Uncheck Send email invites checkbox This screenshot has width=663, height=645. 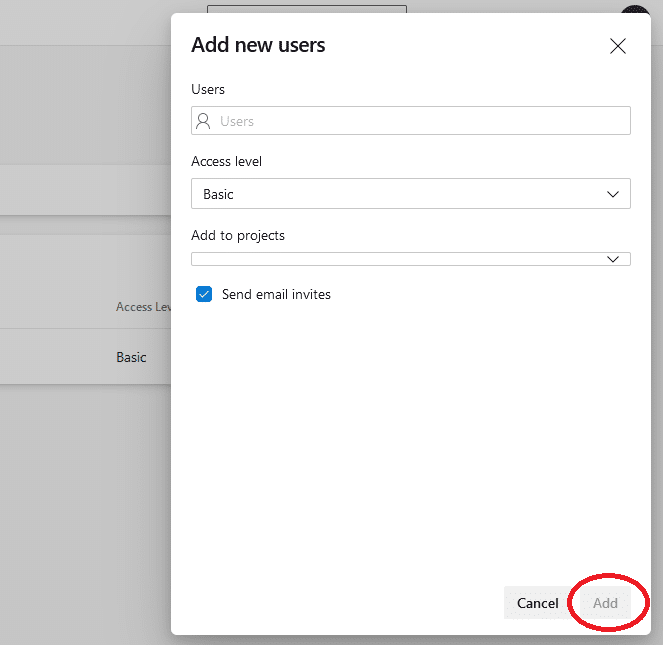(x=204, y=294)
